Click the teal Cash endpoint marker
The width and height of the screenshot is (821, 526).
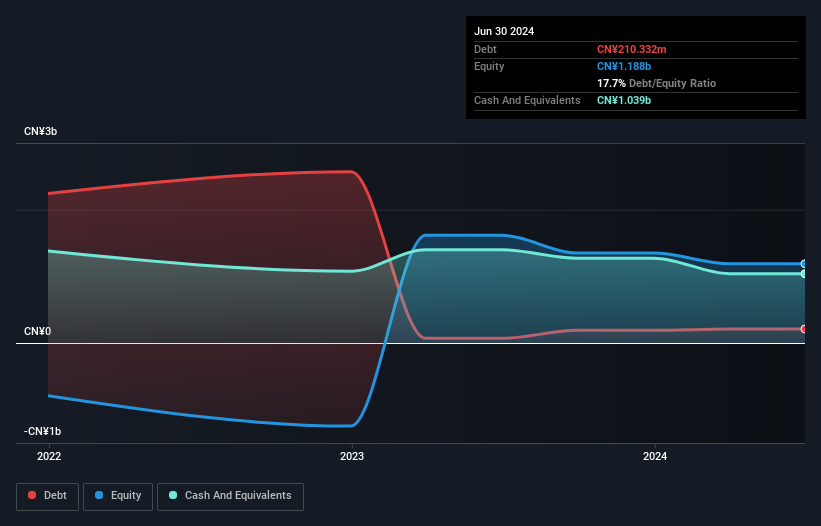pos(804,274)
